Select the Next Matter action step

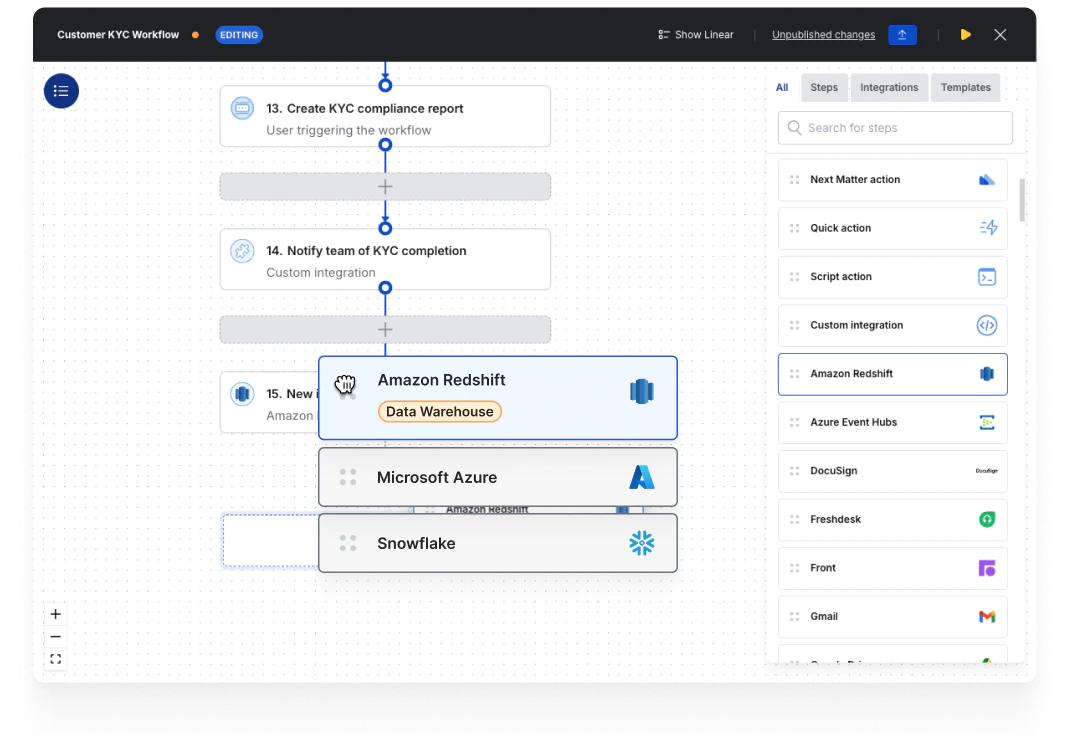(x=893, y=179)
